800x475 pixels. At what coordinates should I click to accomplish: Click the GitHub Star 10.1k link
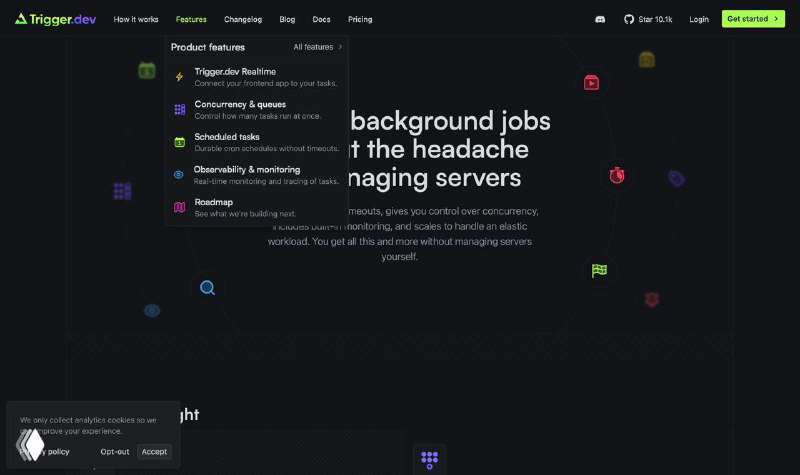pos(648,19)
